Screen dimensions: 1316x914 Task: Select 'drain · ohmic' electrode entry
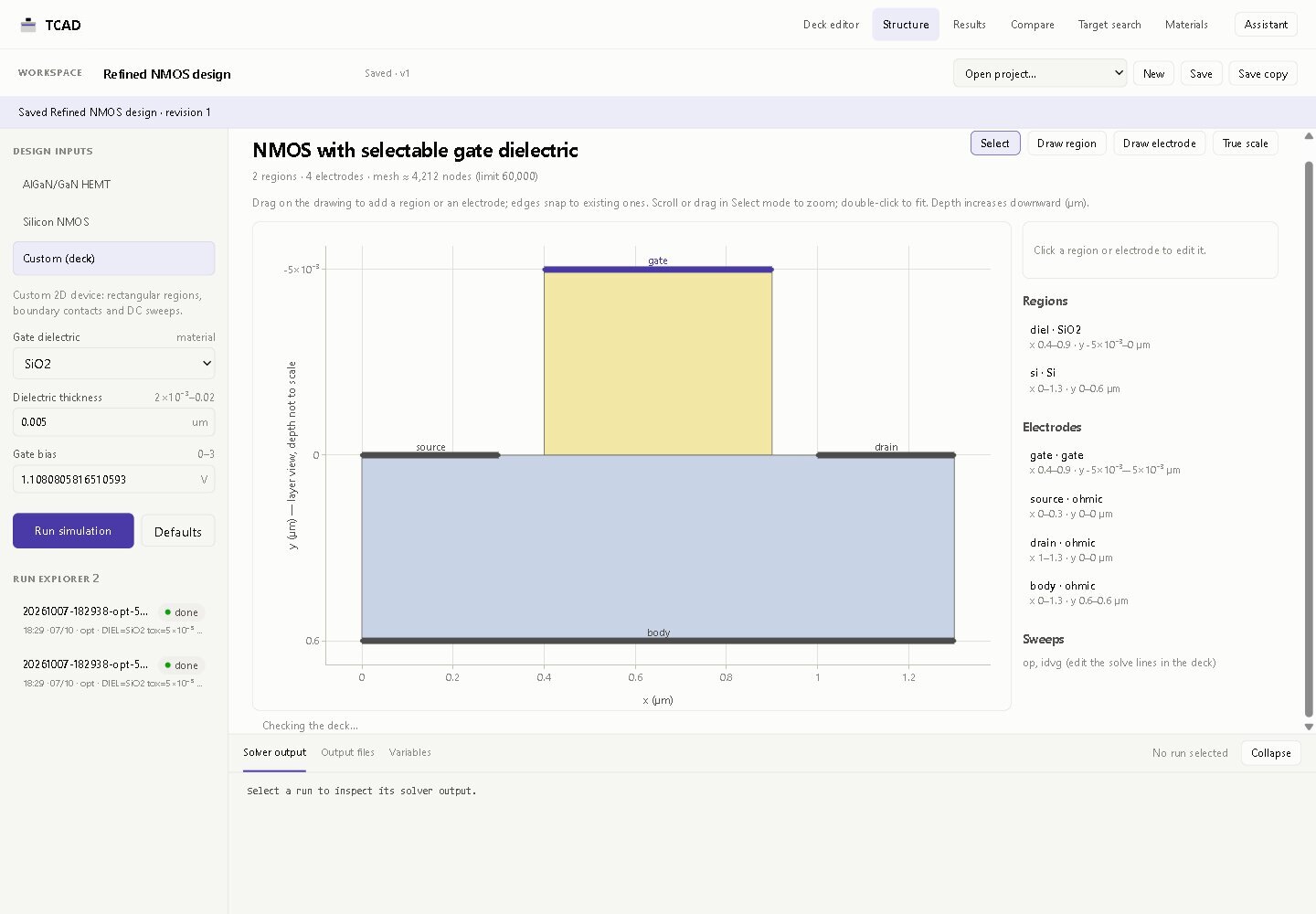pyautogui.click(x=1150, y=550)
